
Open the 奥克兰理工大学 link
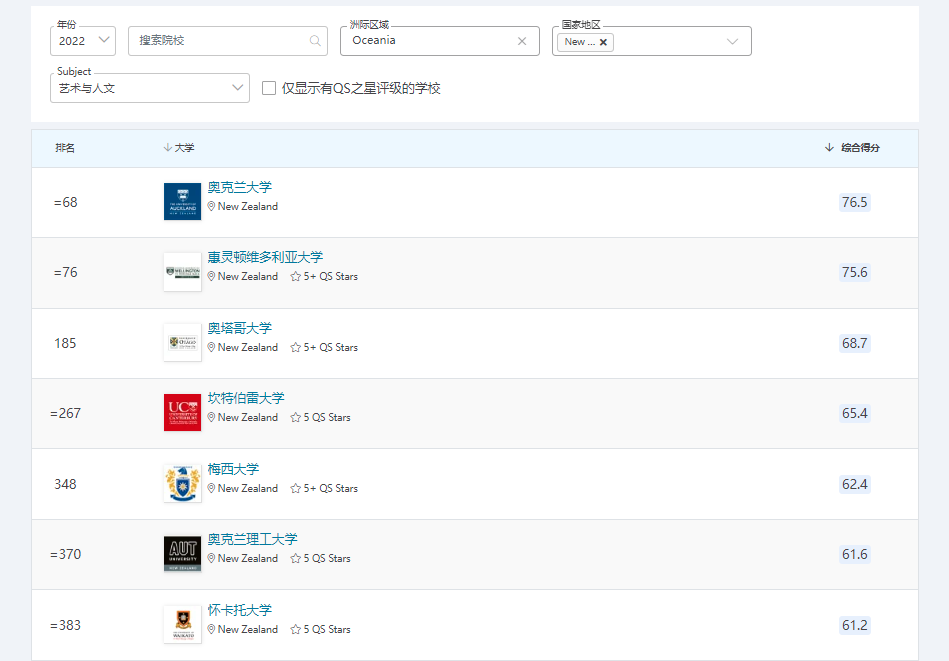252,539
